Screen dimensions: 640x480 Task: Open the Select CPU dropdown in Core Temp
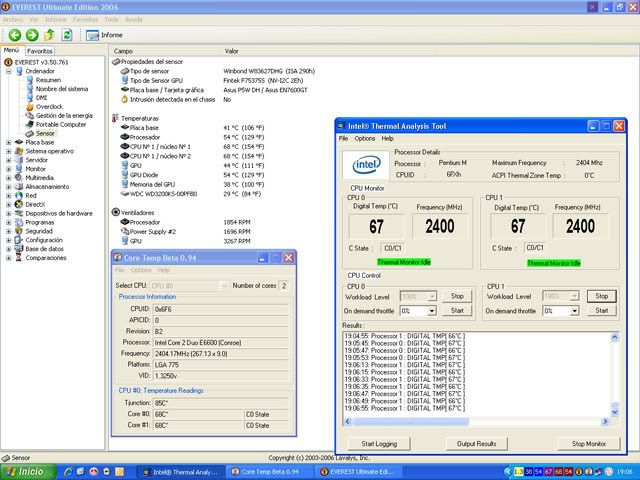tap(224, 286)
